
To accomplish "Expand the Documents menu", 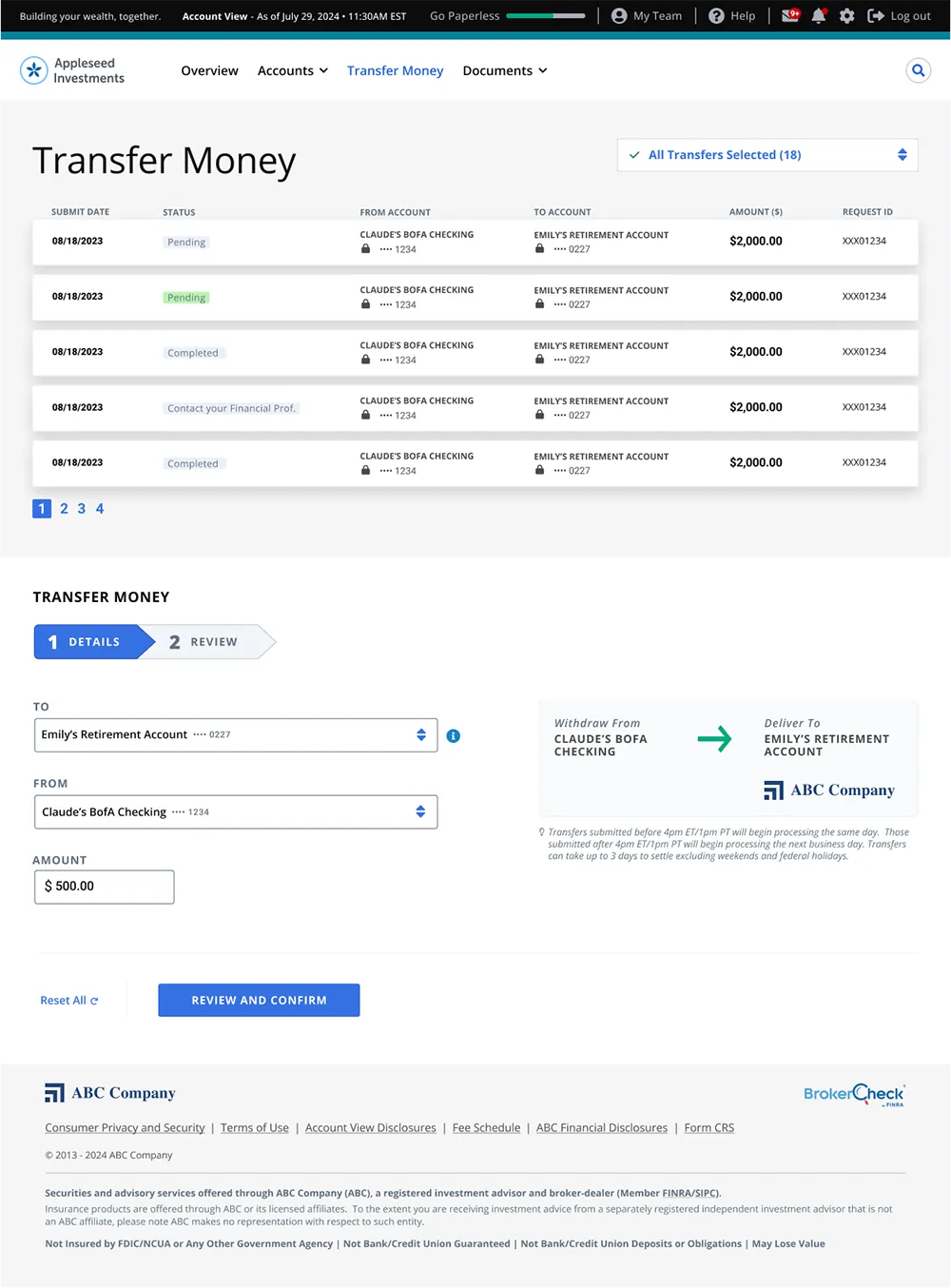I will point(505,70).
